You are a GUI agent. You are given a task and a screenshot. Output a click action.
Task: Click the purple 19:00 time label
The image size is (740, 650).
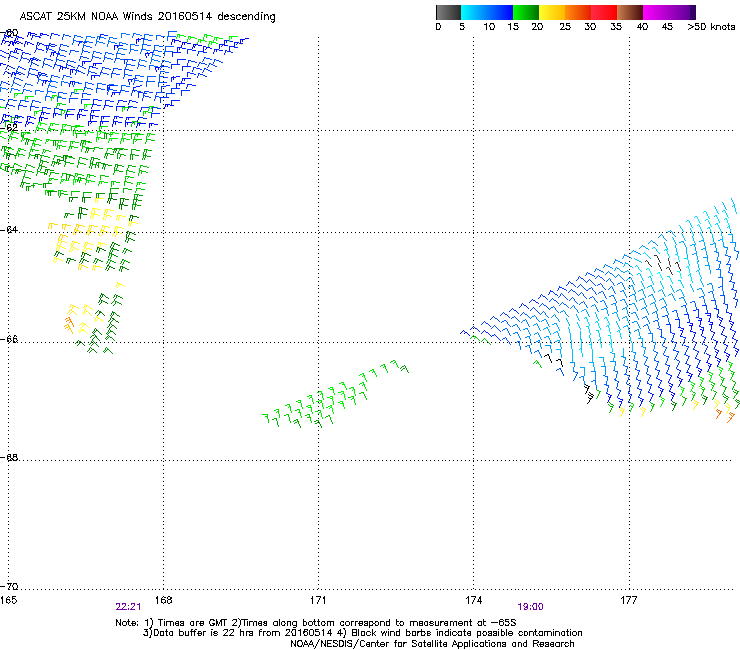(x=530, y=607)
